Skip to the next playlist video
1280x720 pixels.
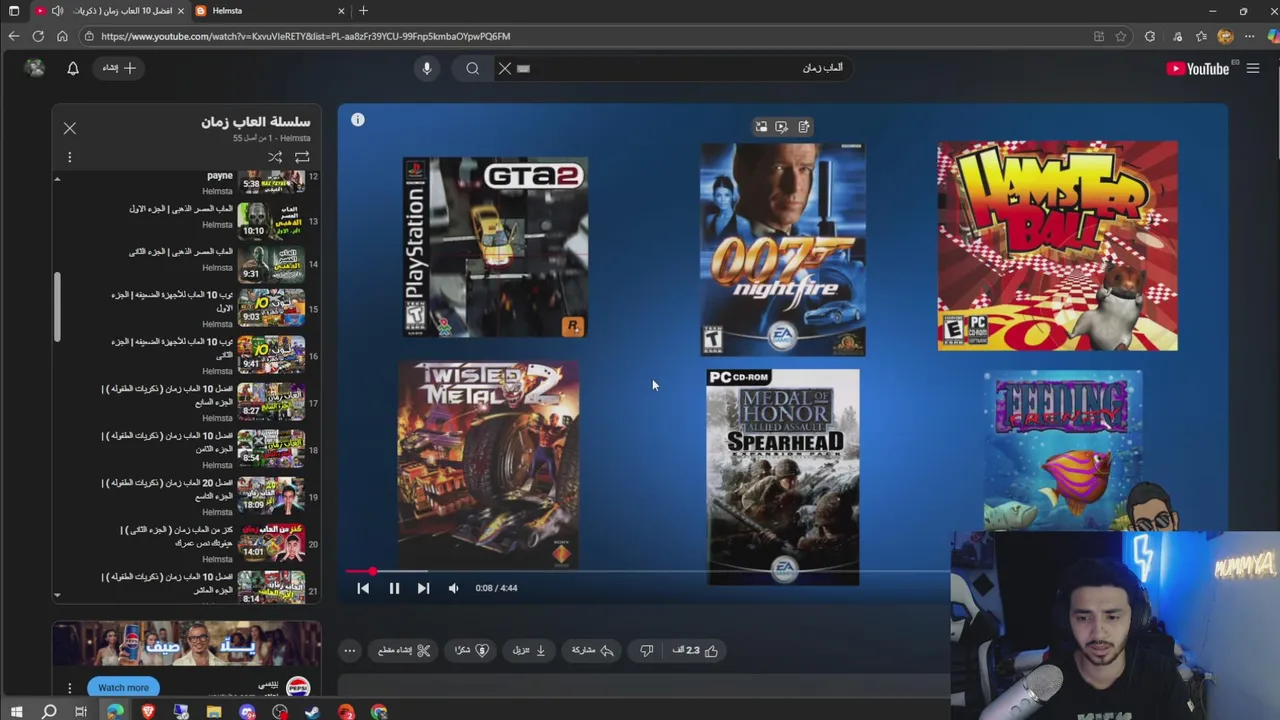coord(423,588)
